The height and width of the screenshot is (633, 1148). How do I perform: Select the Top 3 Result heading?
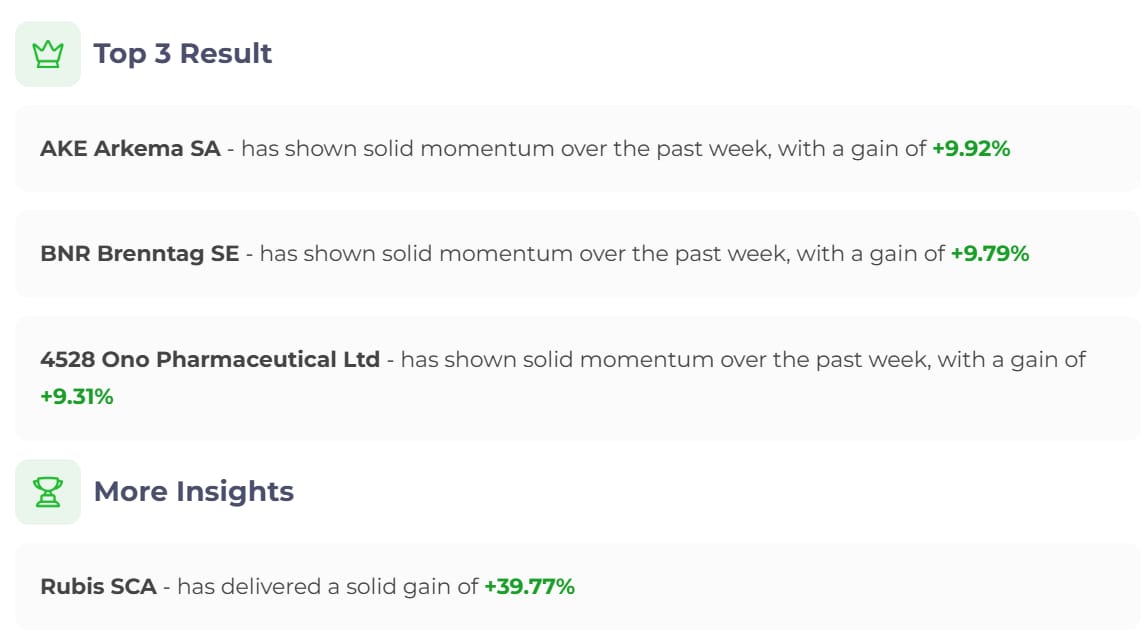(x=182, y=54)
